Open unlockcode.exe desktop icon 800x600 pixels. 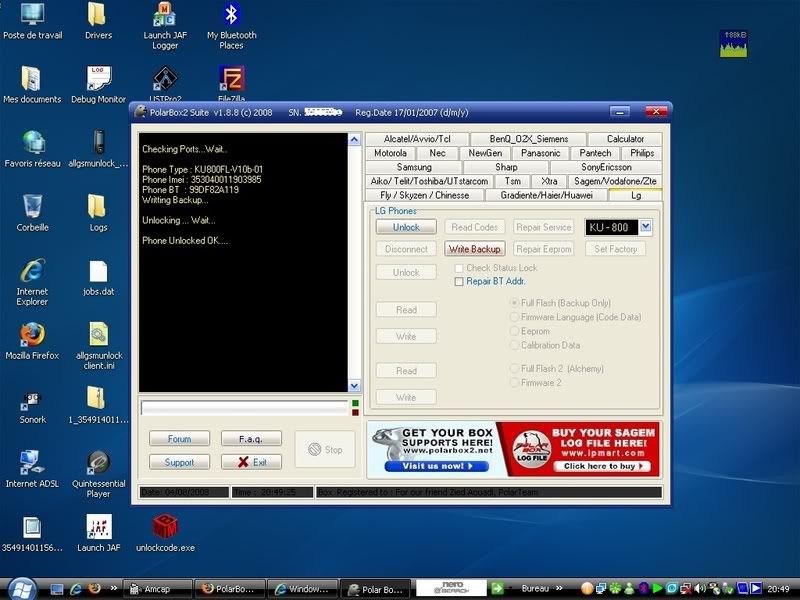coord(165,533)
